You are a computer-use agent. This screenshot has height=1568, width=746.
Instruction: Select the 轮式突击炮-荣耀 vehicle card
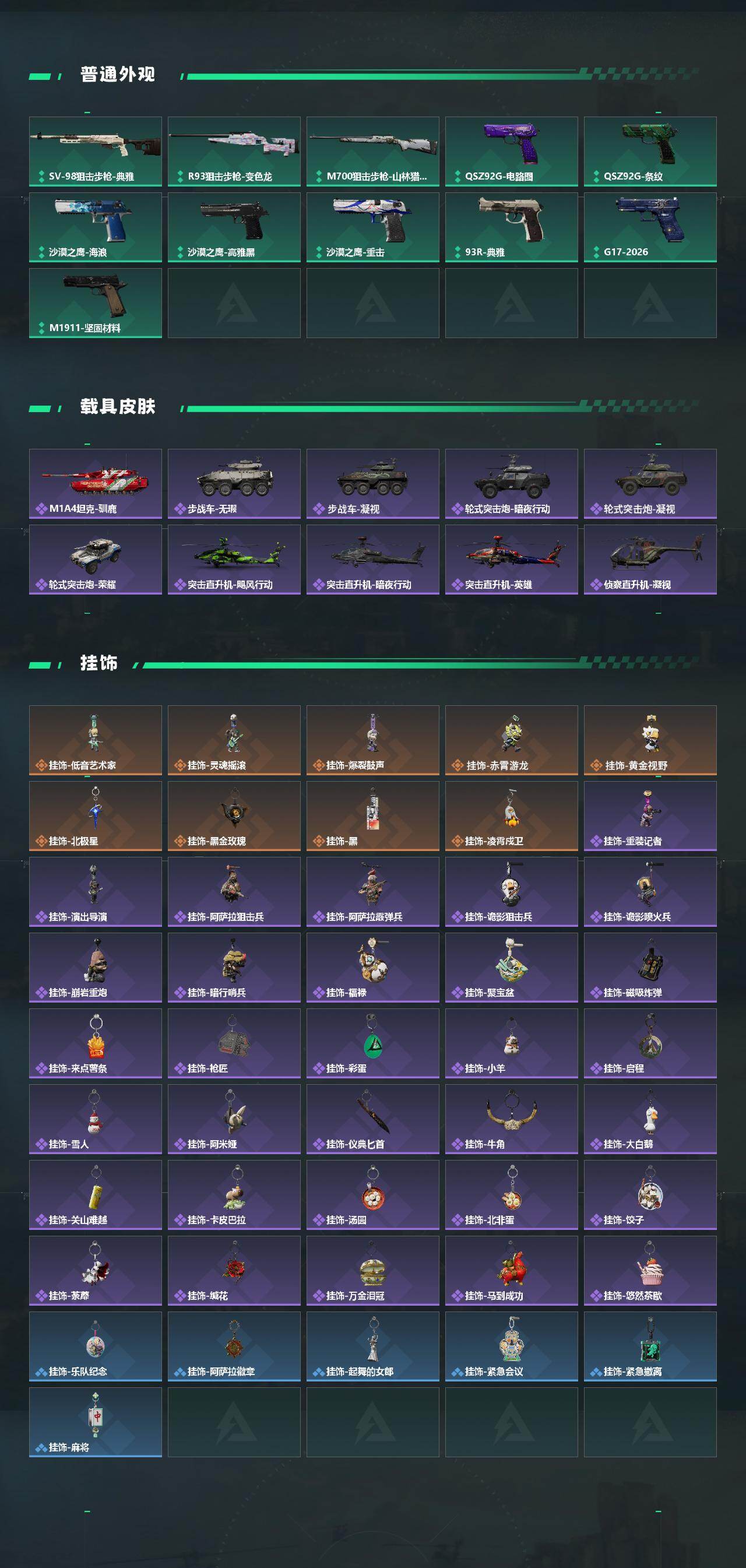point(96,560)
